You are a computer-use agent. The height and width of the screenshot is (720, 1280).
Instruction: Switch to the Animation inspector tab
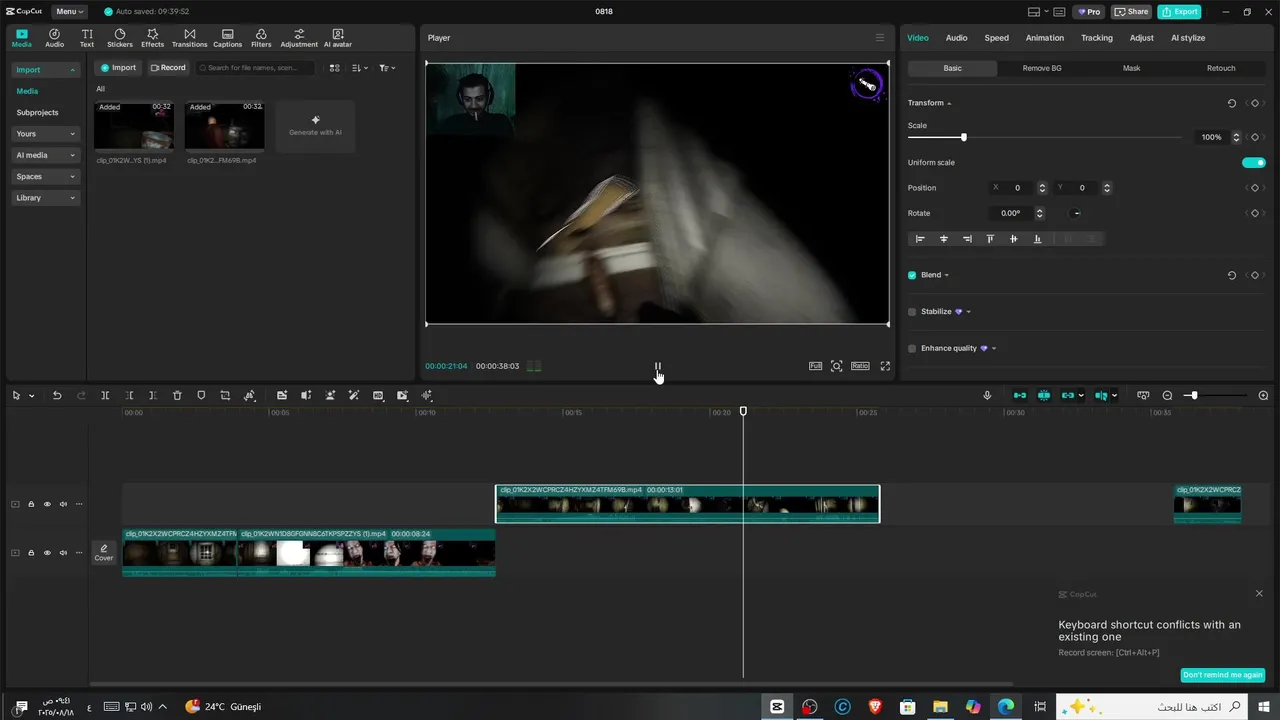click(1044, 38)
